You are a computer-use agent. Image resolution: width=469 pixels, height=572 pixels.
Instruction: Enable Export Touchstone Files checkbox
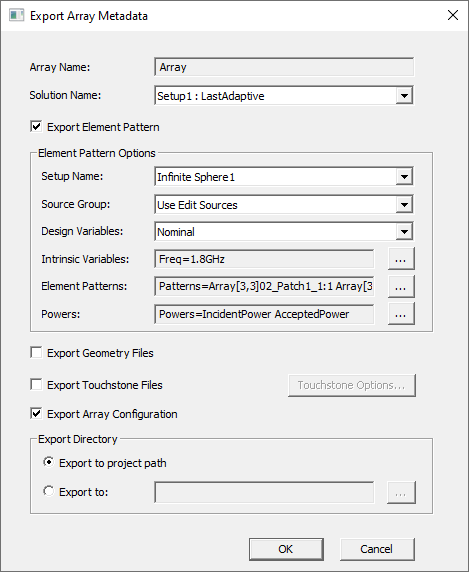pos(36,384)
